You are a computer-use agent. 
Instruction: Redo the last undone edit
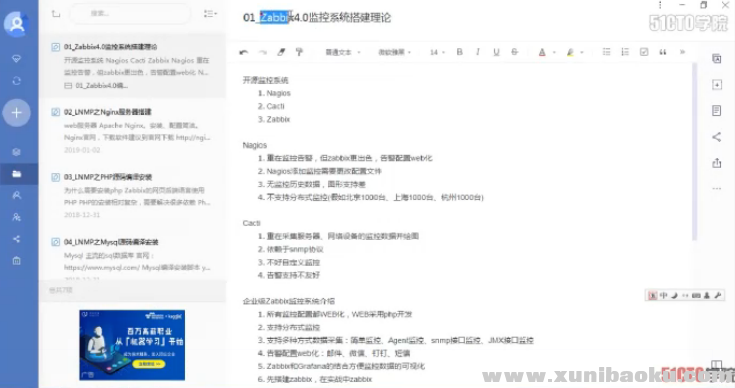262,52
